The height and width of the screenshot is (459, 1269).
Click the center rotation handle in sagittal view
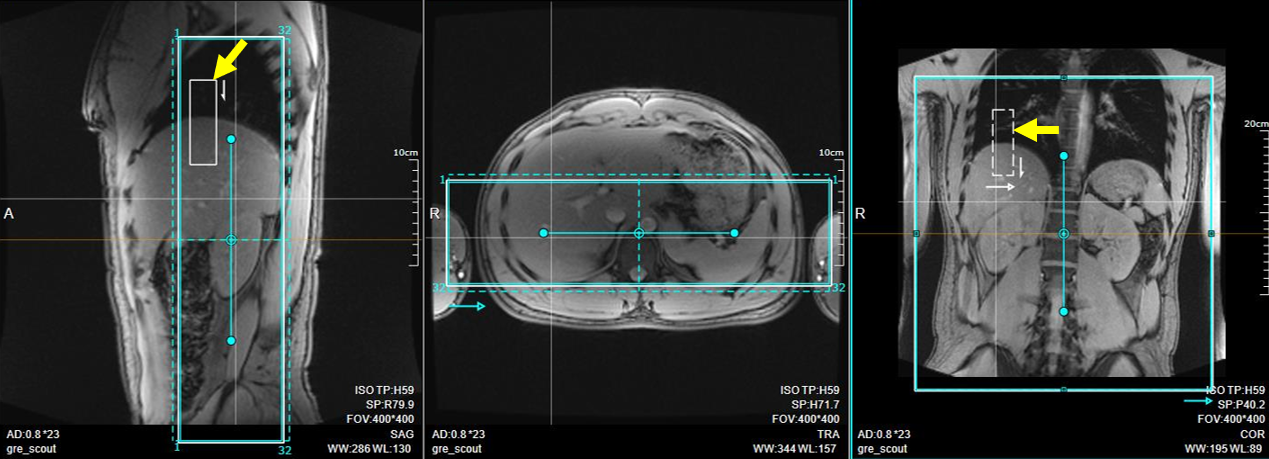[x=231, y=240]
